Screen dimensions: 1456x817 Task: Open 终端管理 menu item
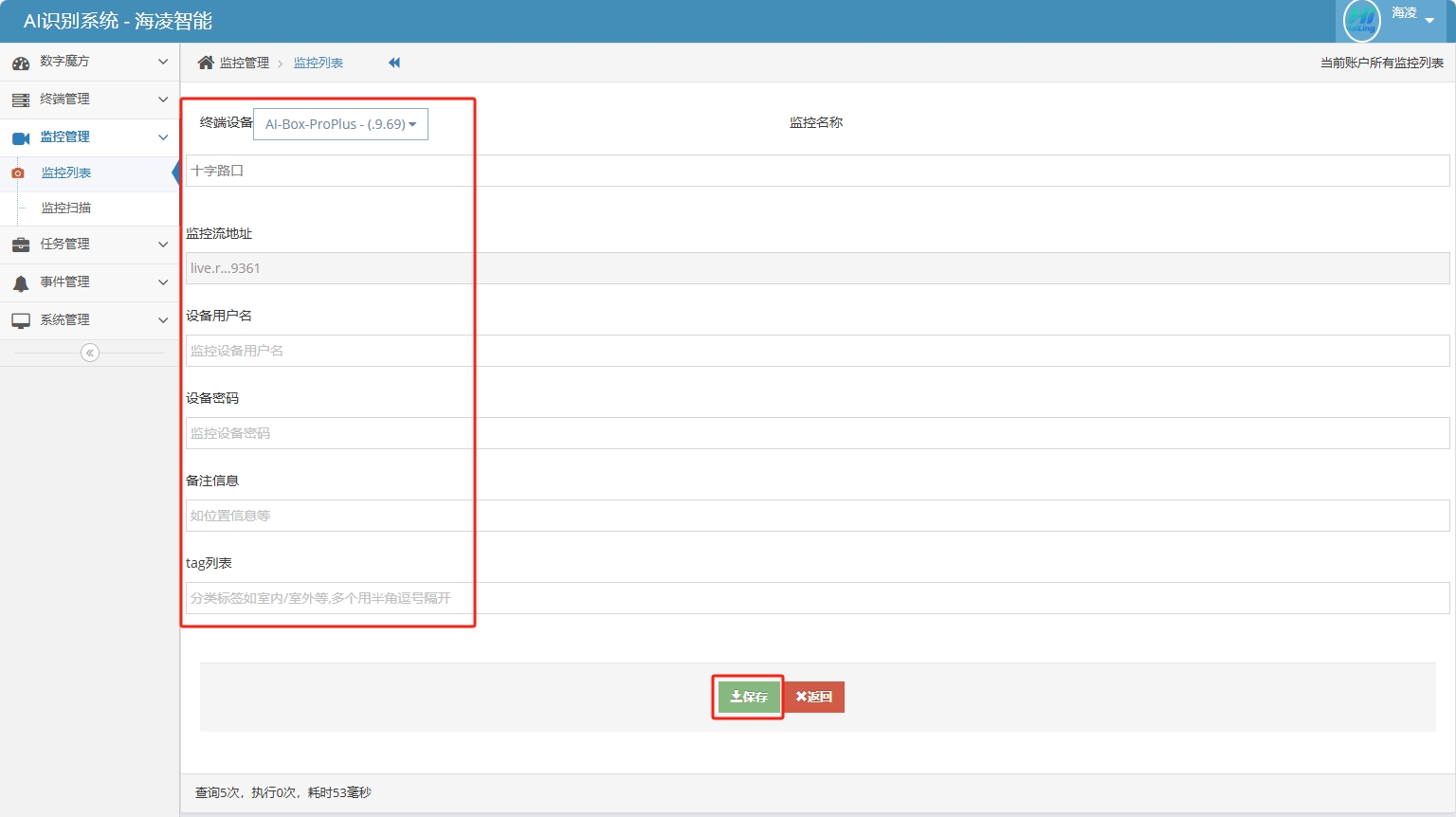click(89, 100)
